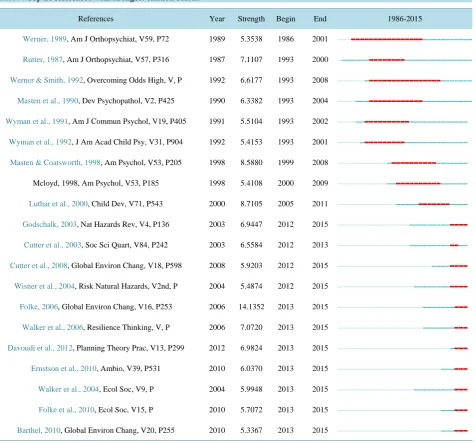Follow the Ernstson et al., 2010 link
476x443 pixels.
click(64, 369)
